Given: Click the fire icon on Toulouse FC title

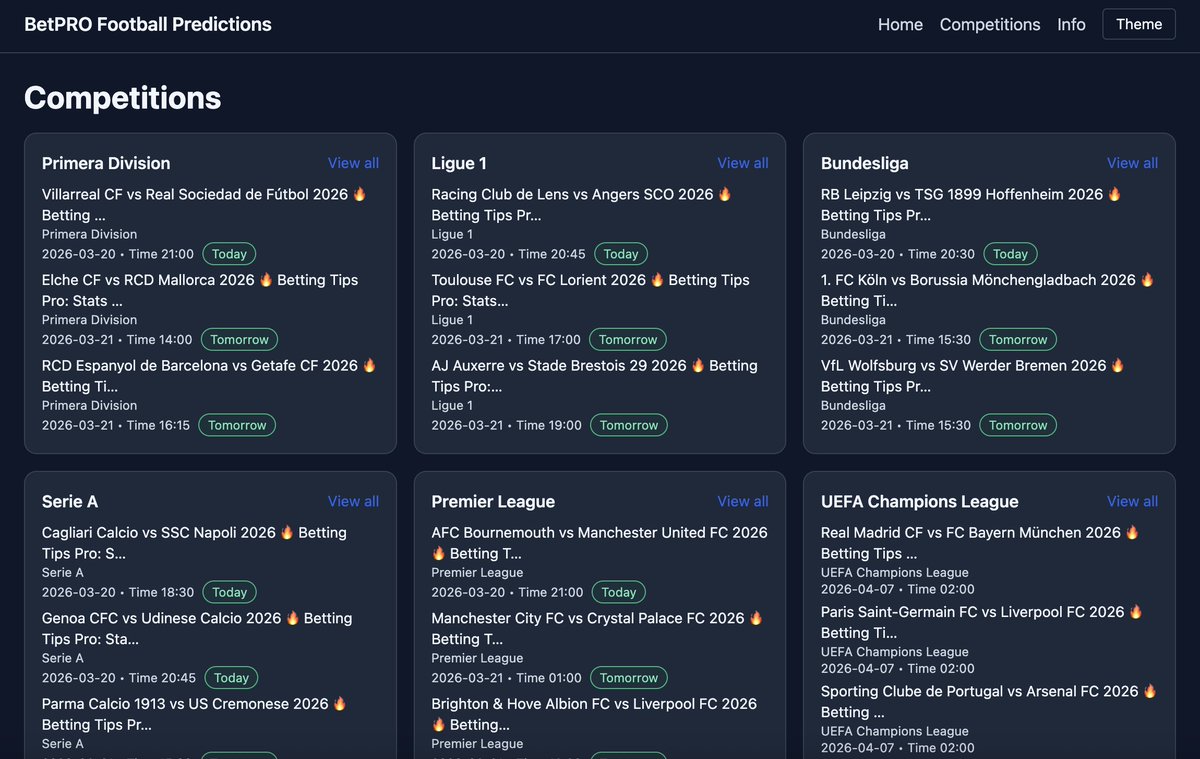Looking at the screenshot, I should [x=657, y=280].
